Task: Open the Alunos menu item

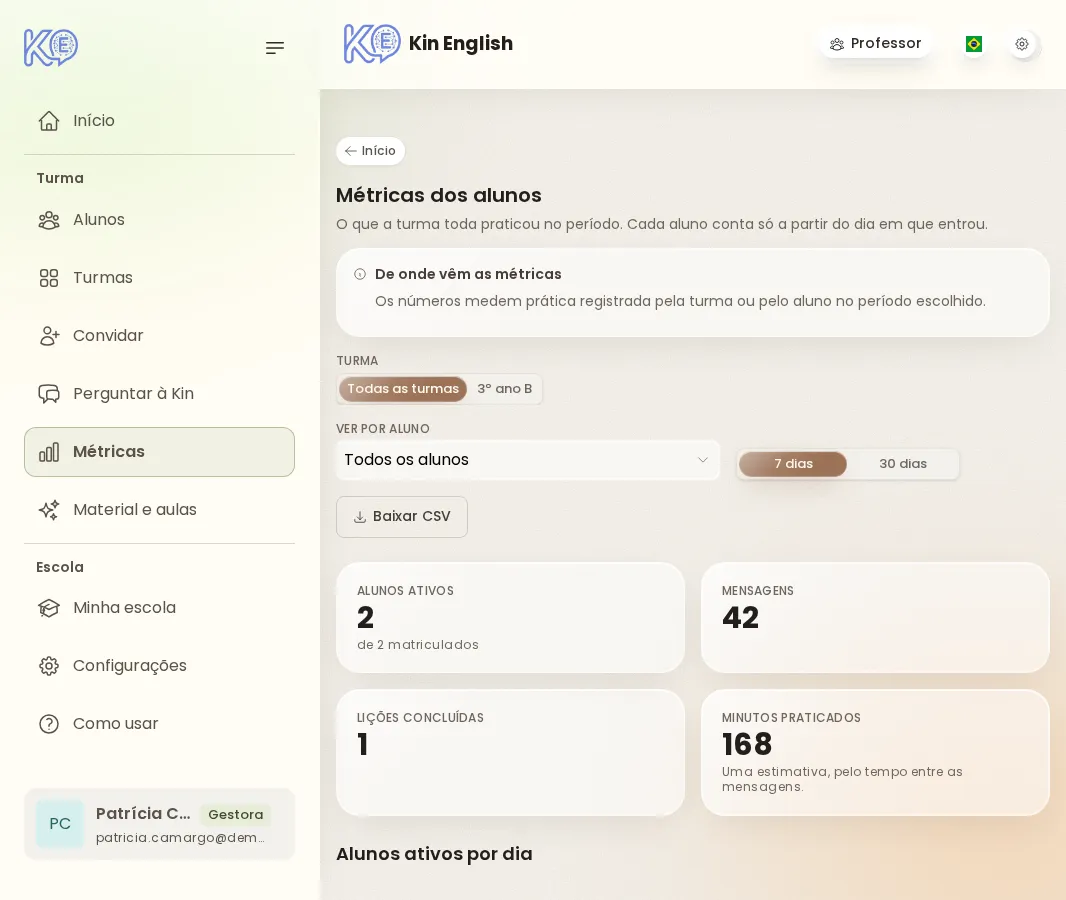Action: (x=160, y=220)
